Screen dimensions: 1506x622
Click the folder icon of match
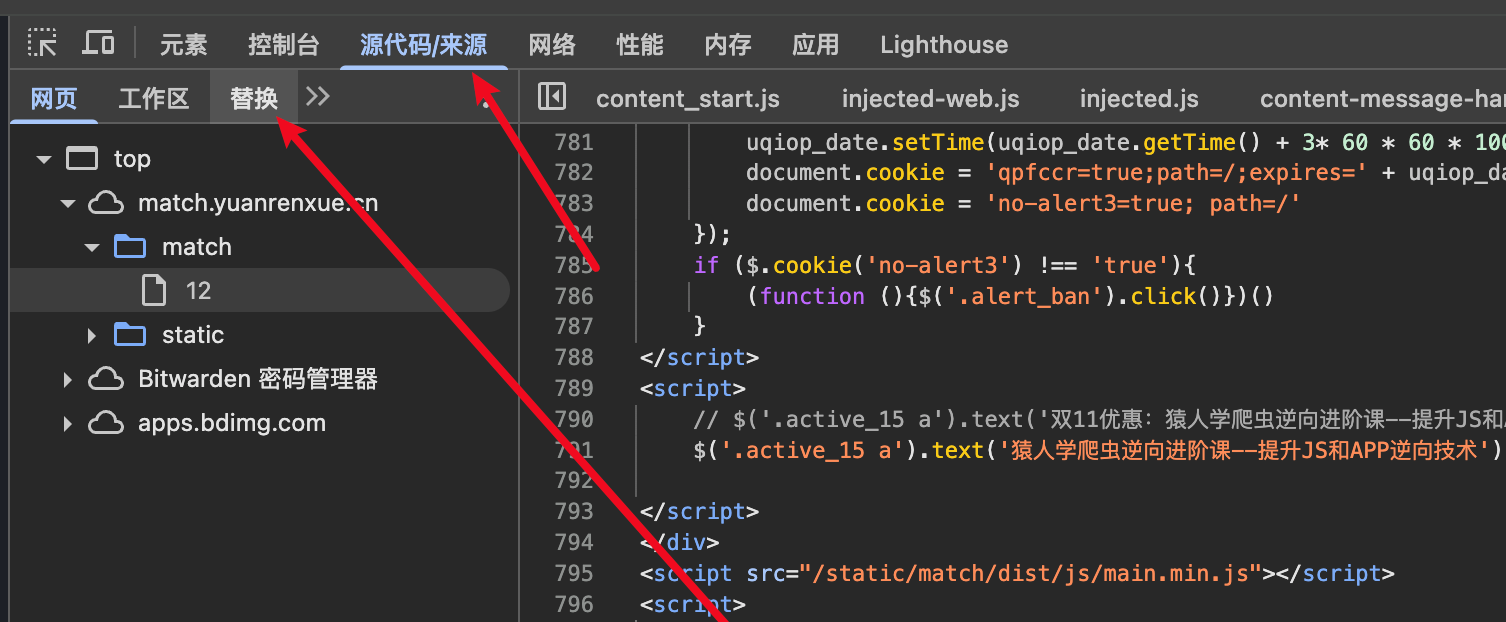click(130, 247)
